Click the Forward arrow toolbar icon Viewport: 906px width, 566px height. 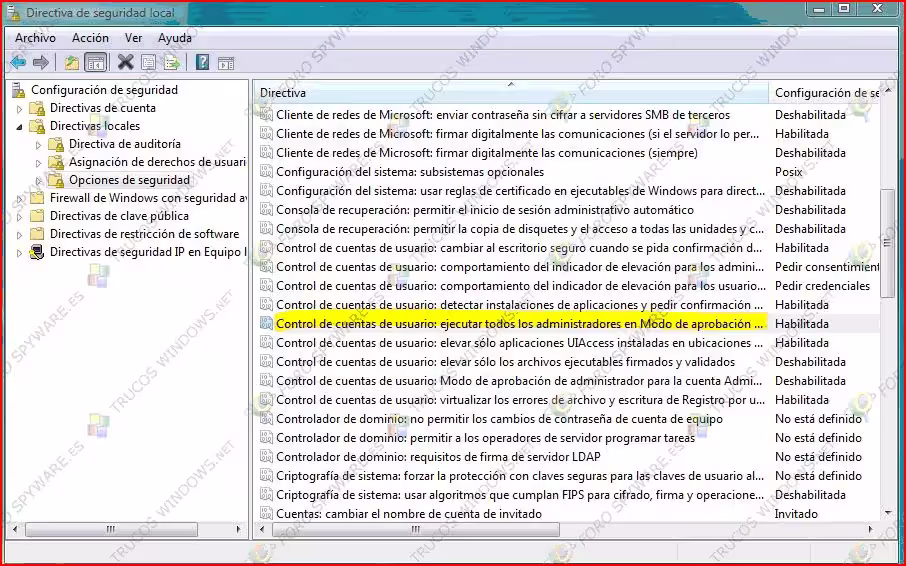point(40,62)
